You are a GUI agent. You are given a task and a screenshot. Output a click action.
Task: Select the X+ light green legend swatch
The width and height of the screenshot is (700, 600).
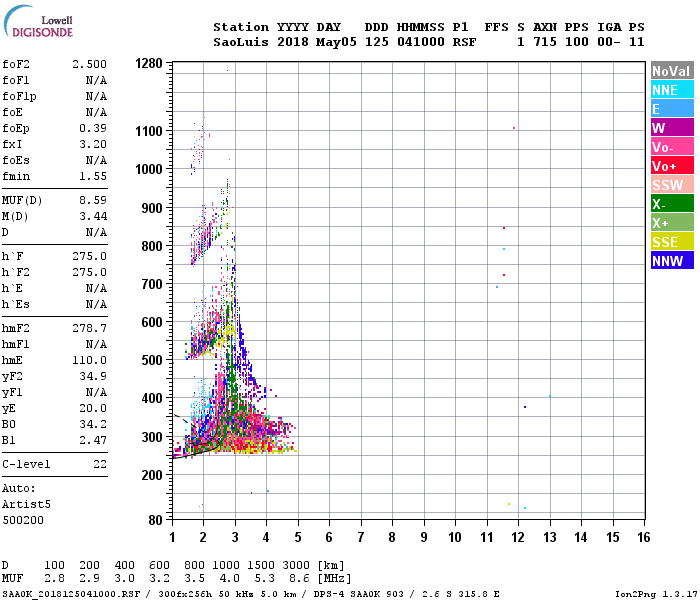tap(672, 223)
